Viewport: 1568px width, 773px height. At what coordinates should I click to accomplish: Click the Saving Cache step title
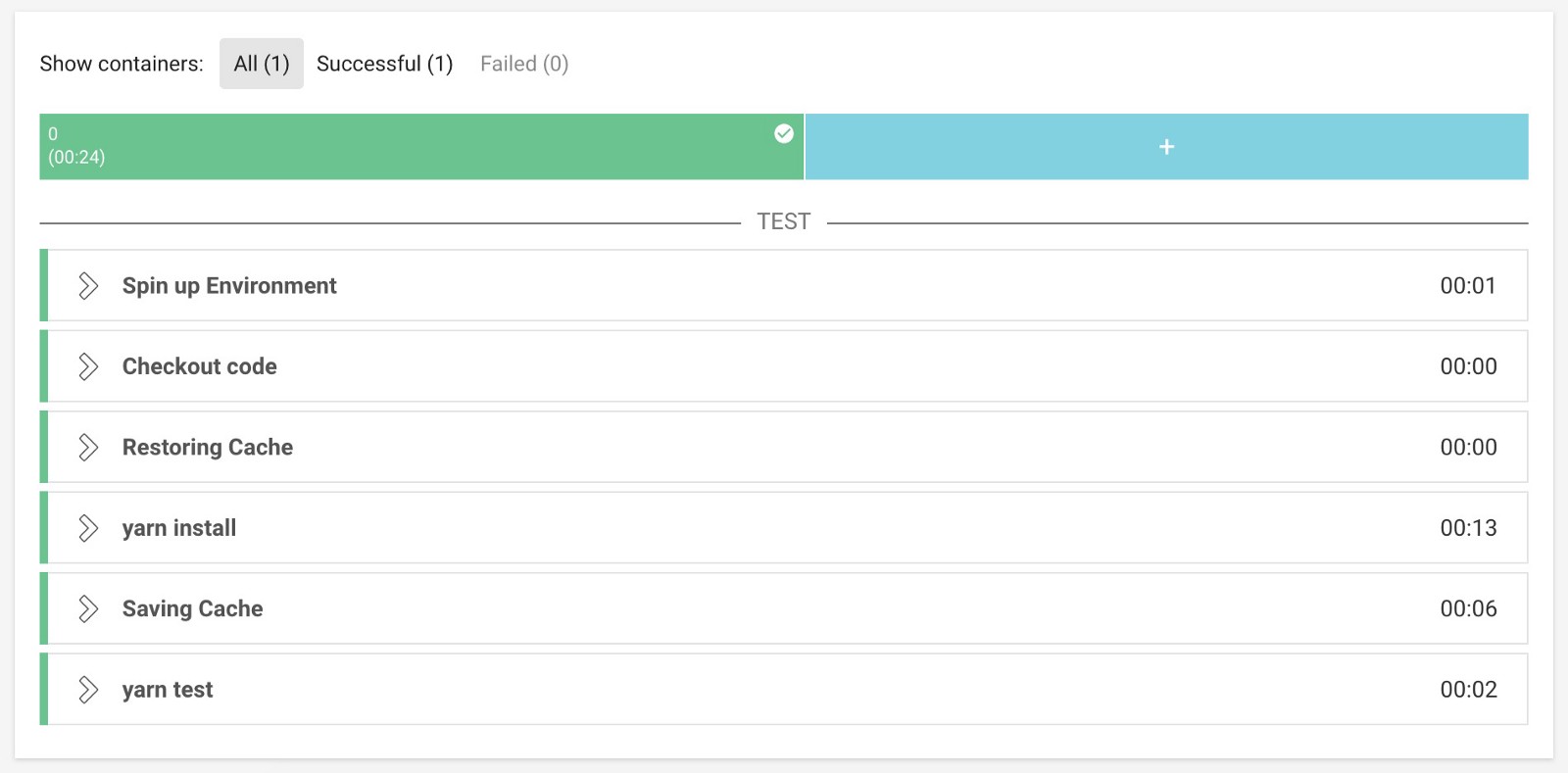tap(193, 608)
